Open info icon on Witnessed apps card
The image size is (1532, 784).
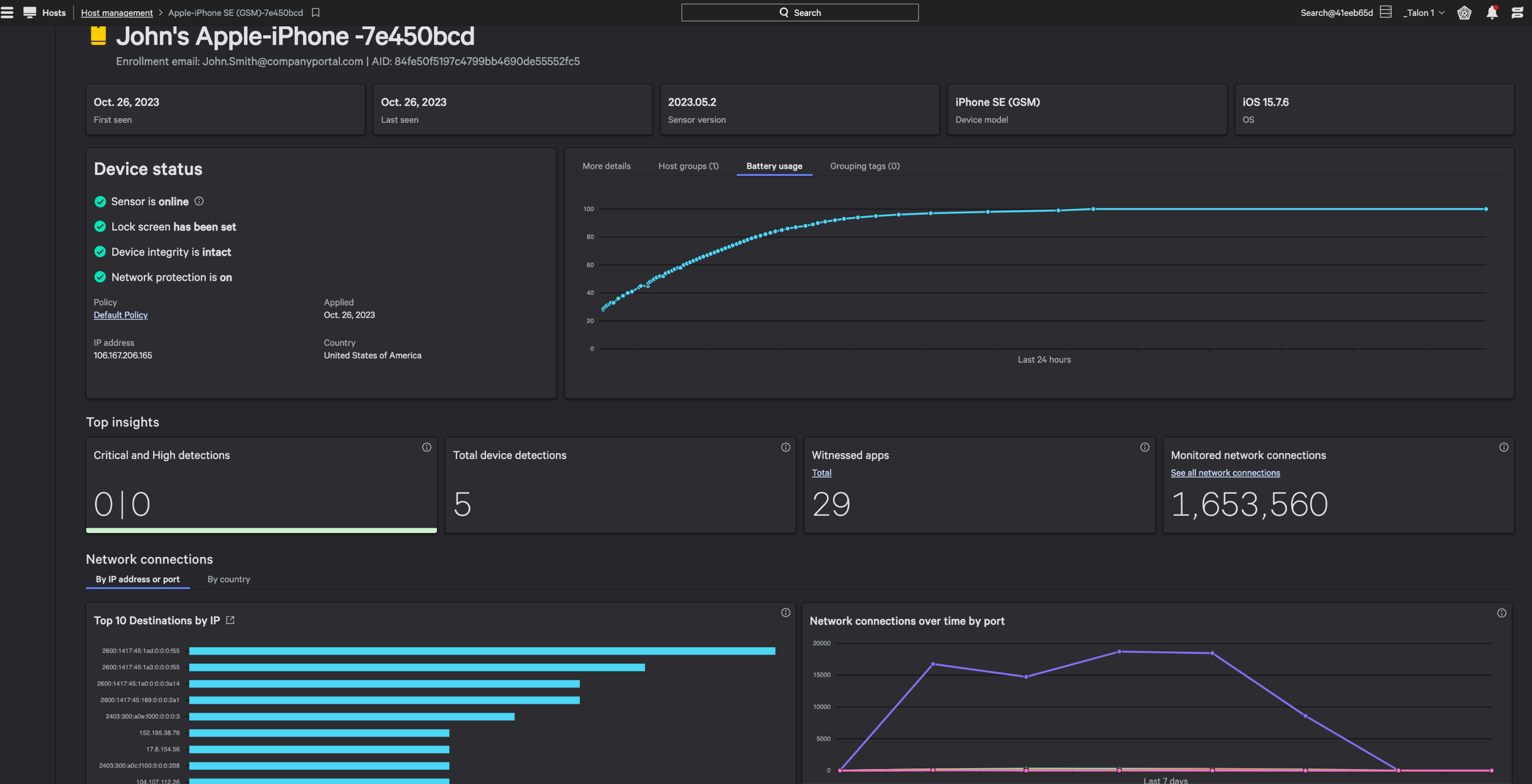tap(1144, 447)
